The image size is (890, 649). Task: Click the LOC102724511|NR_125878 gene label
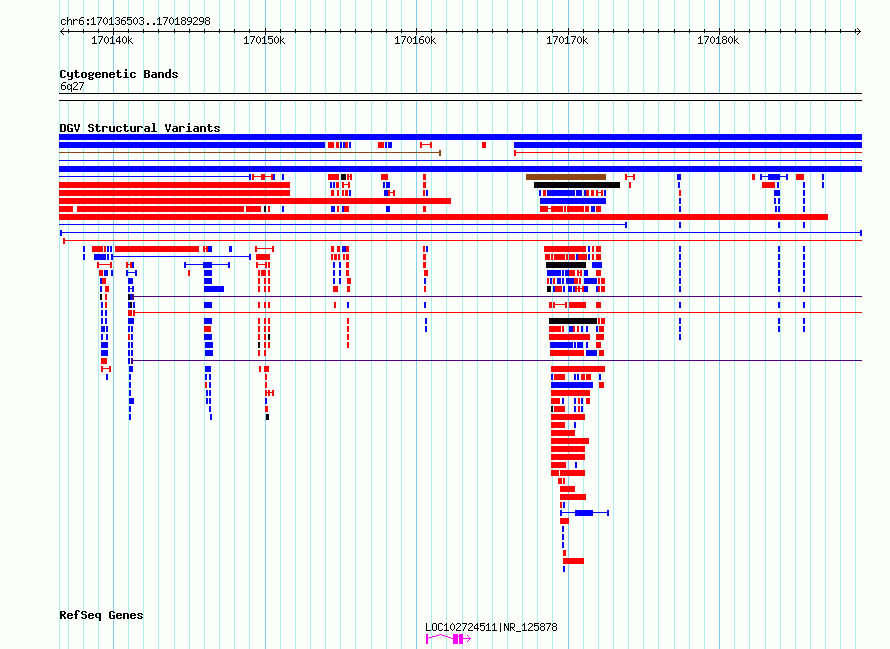[x=491, y=627]
